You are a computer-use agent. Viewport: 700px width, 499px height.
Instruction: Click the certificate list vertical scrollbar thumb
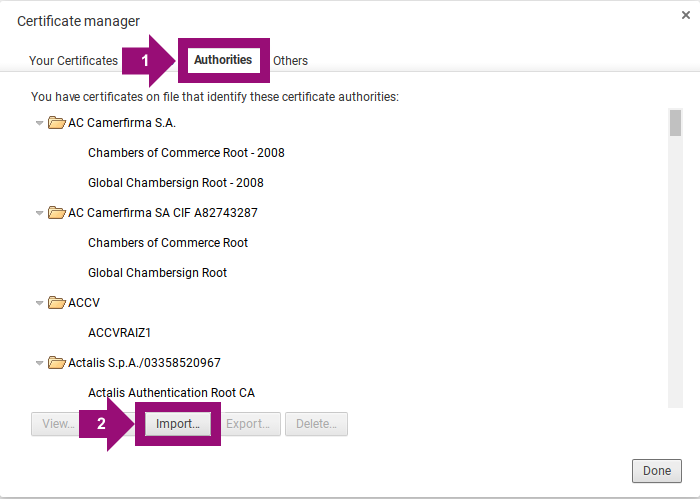pyautogui.click(x=675, y=122)
